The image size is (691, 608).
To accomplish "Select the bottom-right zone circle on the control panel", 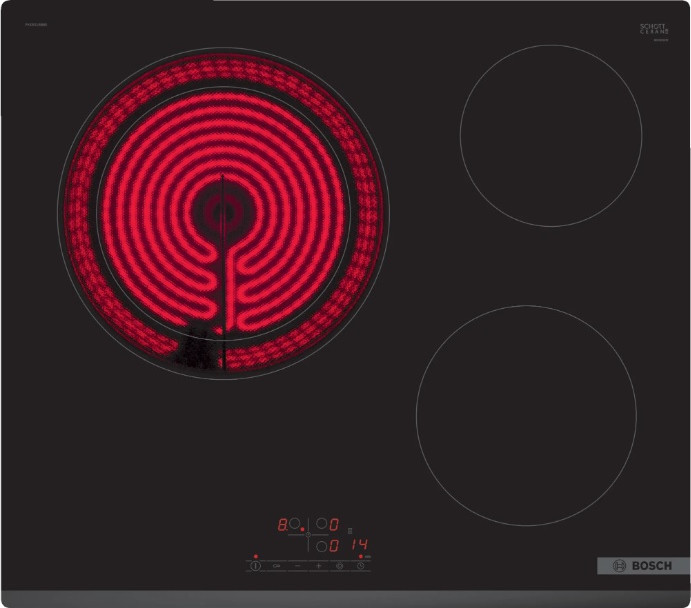I will coord(322,547).
